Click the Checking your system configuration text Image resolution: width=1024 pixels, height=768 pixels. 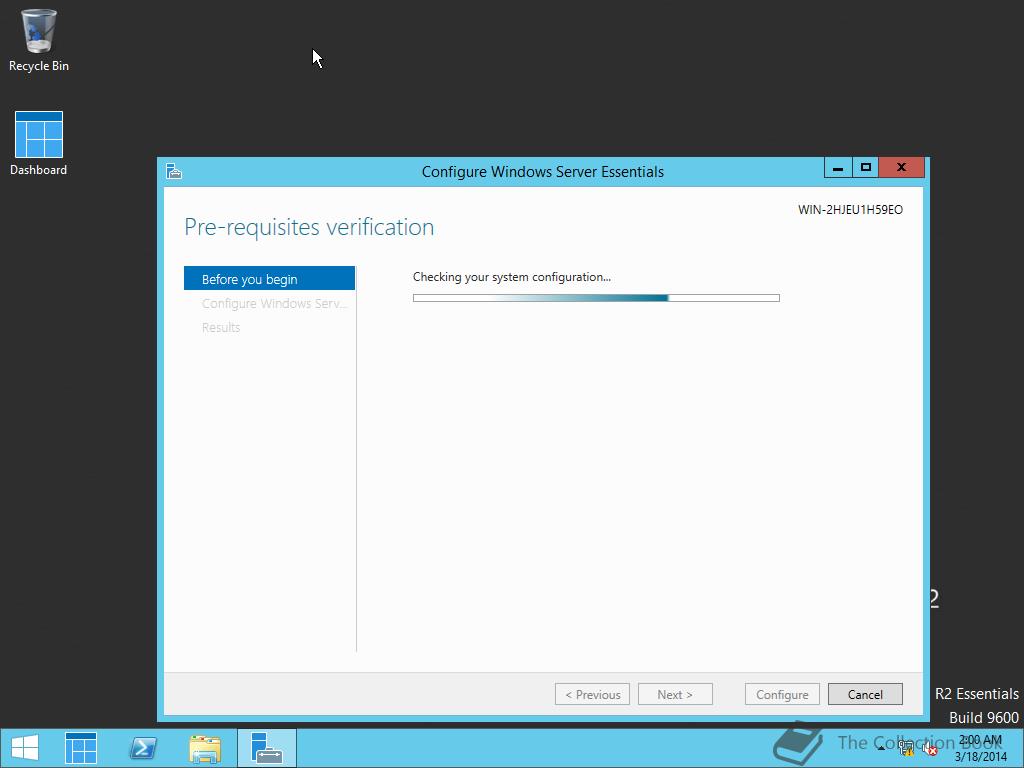511,277
